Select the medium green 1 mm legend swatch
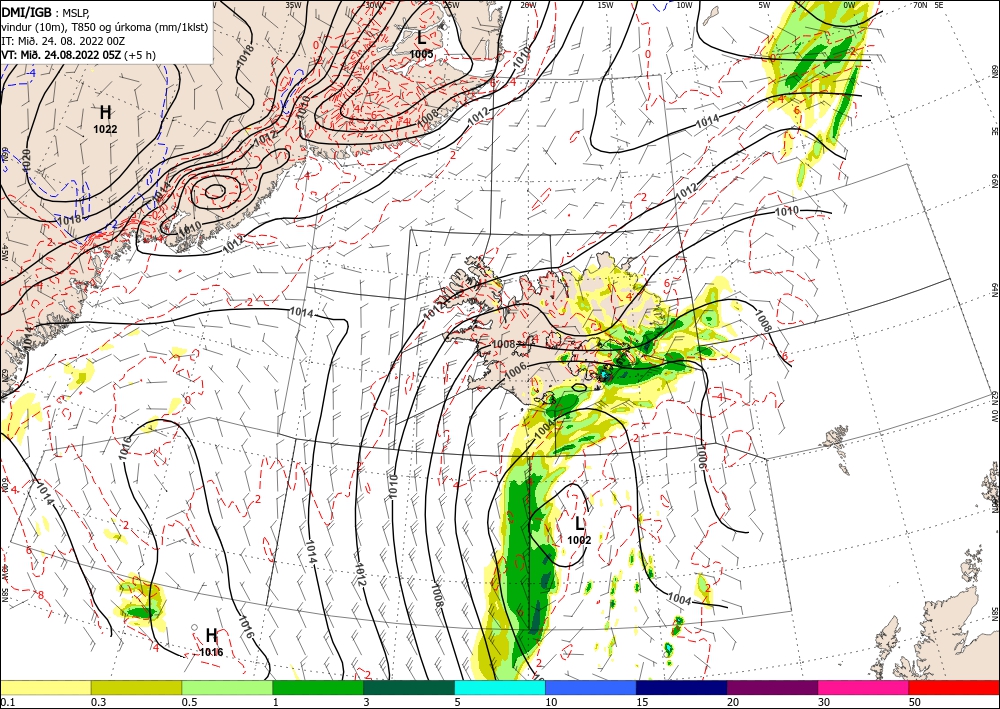Viewport: 1000px width, 709px height. click(x=318, y=687)
